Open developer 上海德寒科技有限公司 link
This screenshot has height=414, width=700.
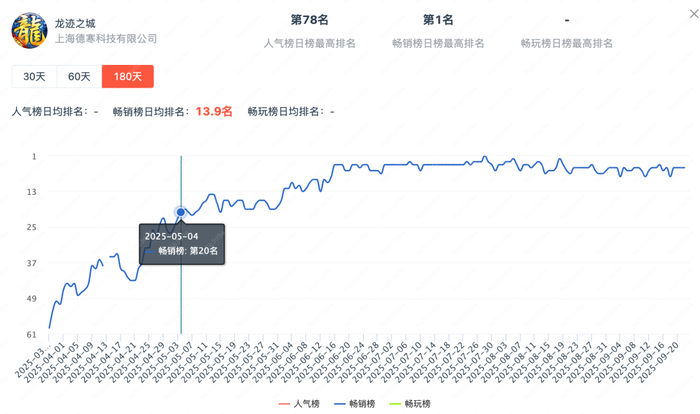105,39
